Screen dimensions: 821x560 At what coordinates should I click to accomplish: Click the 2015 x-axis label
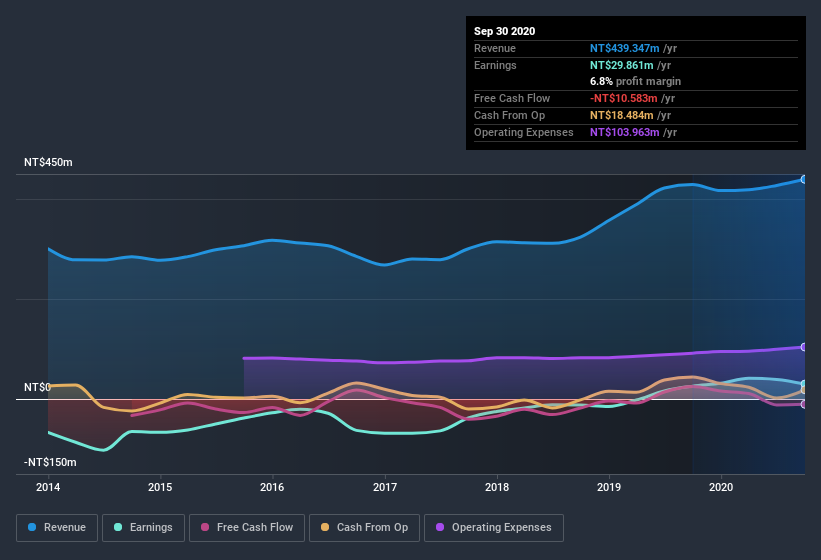click(x=160, y=487)
